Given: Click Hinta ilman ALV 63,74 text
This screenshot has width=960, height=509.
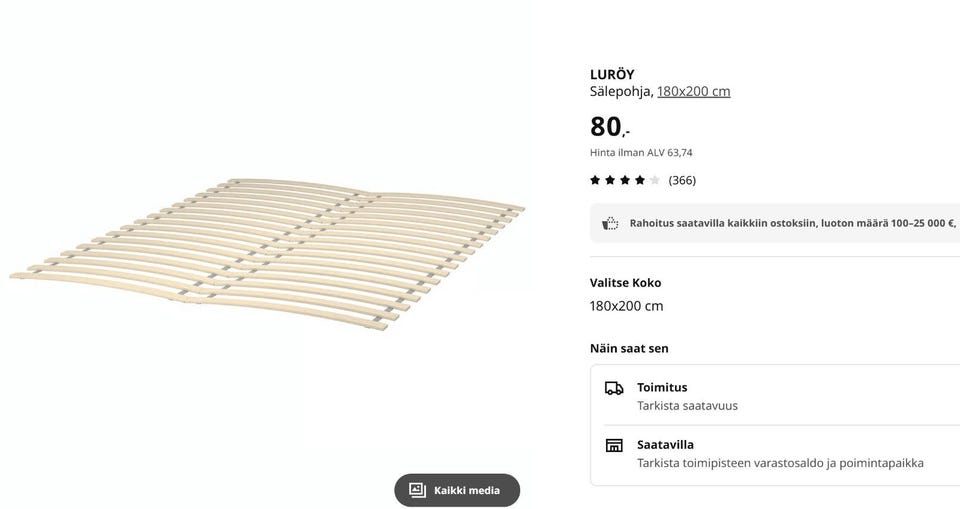Looking at the screenshot, I should (641, 153).
